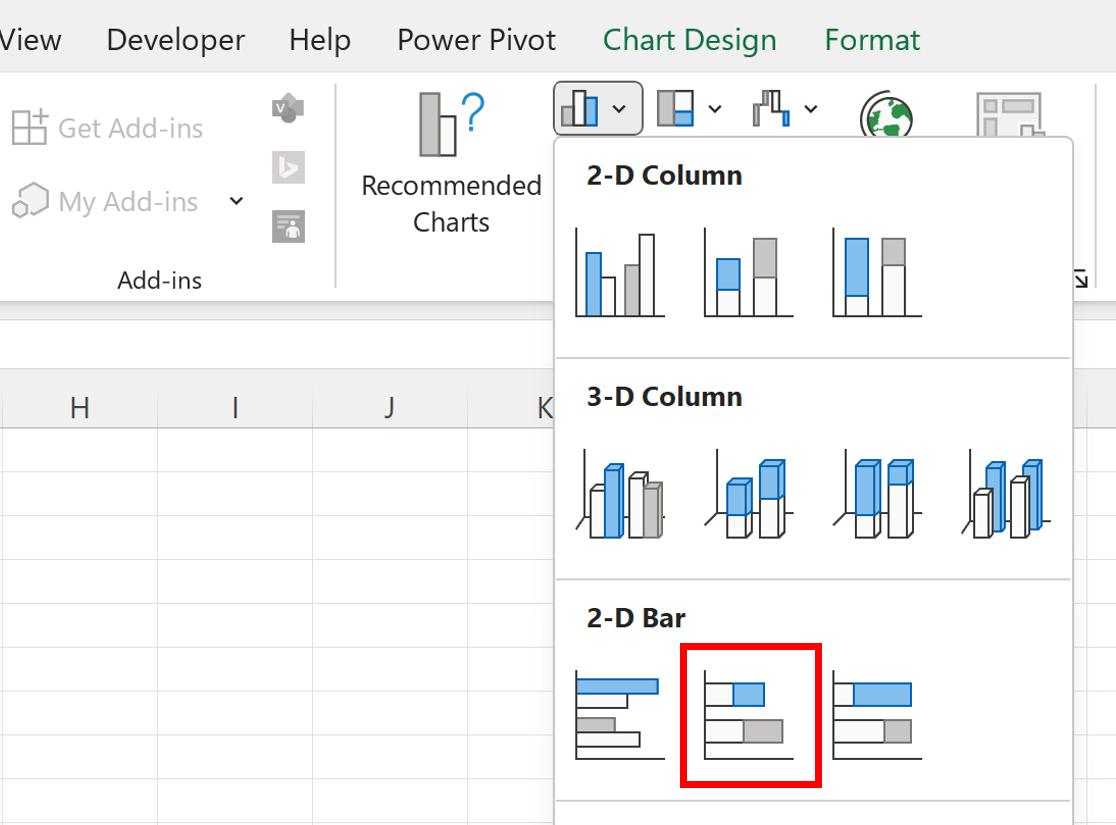The image size is (1116, 825).
Task: Switch to the Format tab
Action: point(872,40)
